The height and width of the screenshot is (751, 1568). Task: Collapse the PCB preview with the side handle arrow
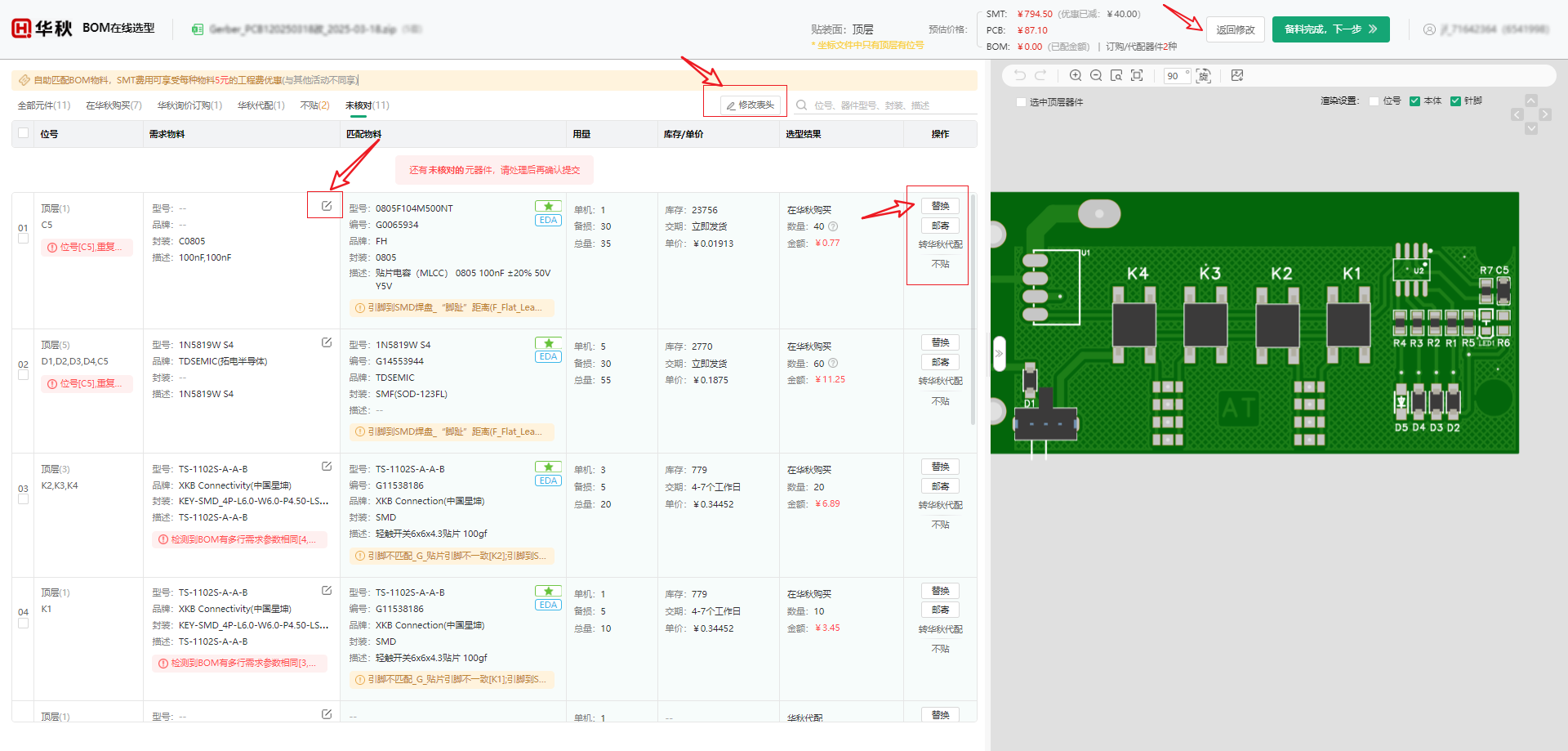pos(1000,354)
